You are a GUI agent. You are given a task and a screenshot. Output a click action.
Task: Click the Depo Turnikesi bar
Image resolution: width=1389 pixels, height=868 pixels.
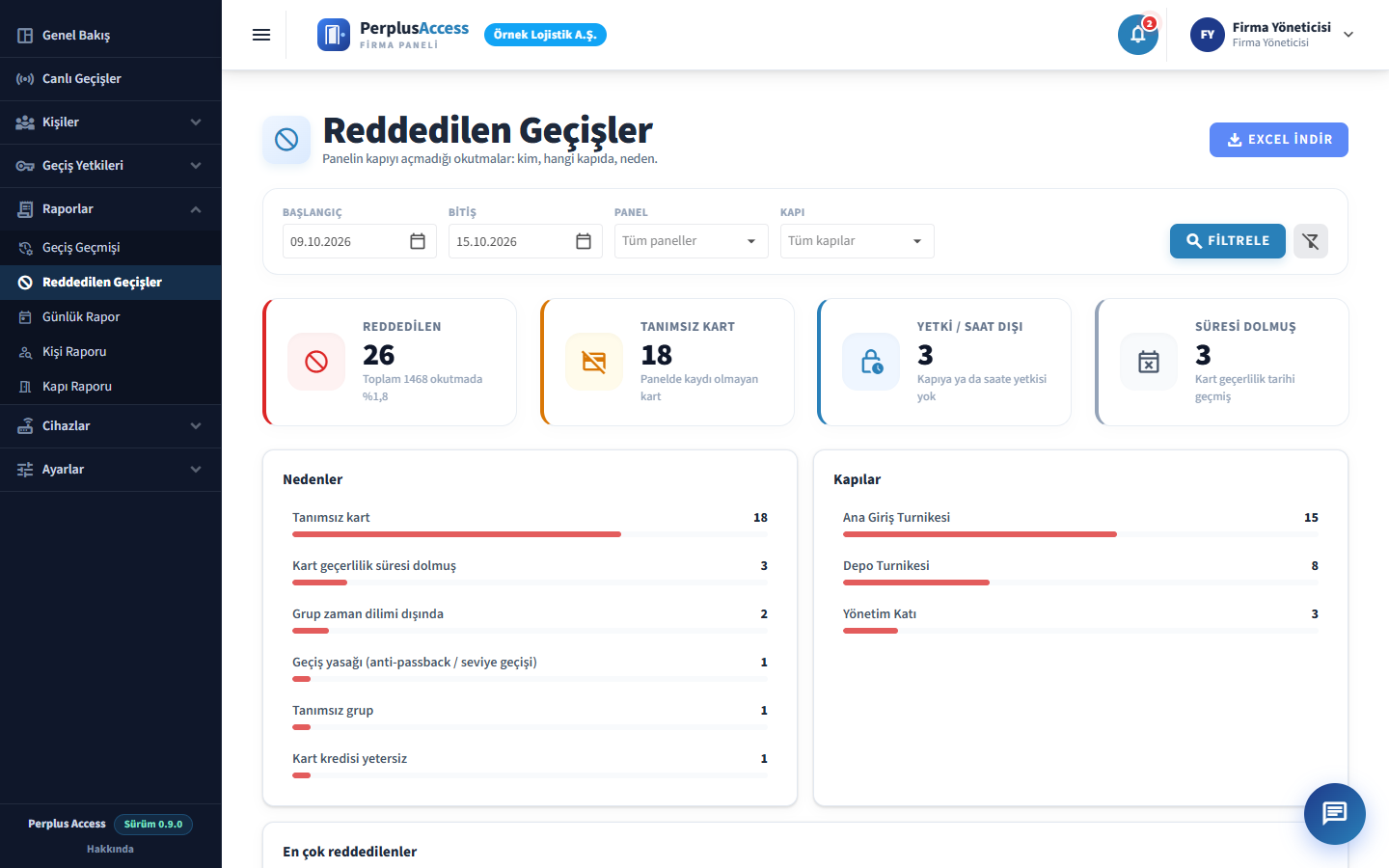[1080, 583]
